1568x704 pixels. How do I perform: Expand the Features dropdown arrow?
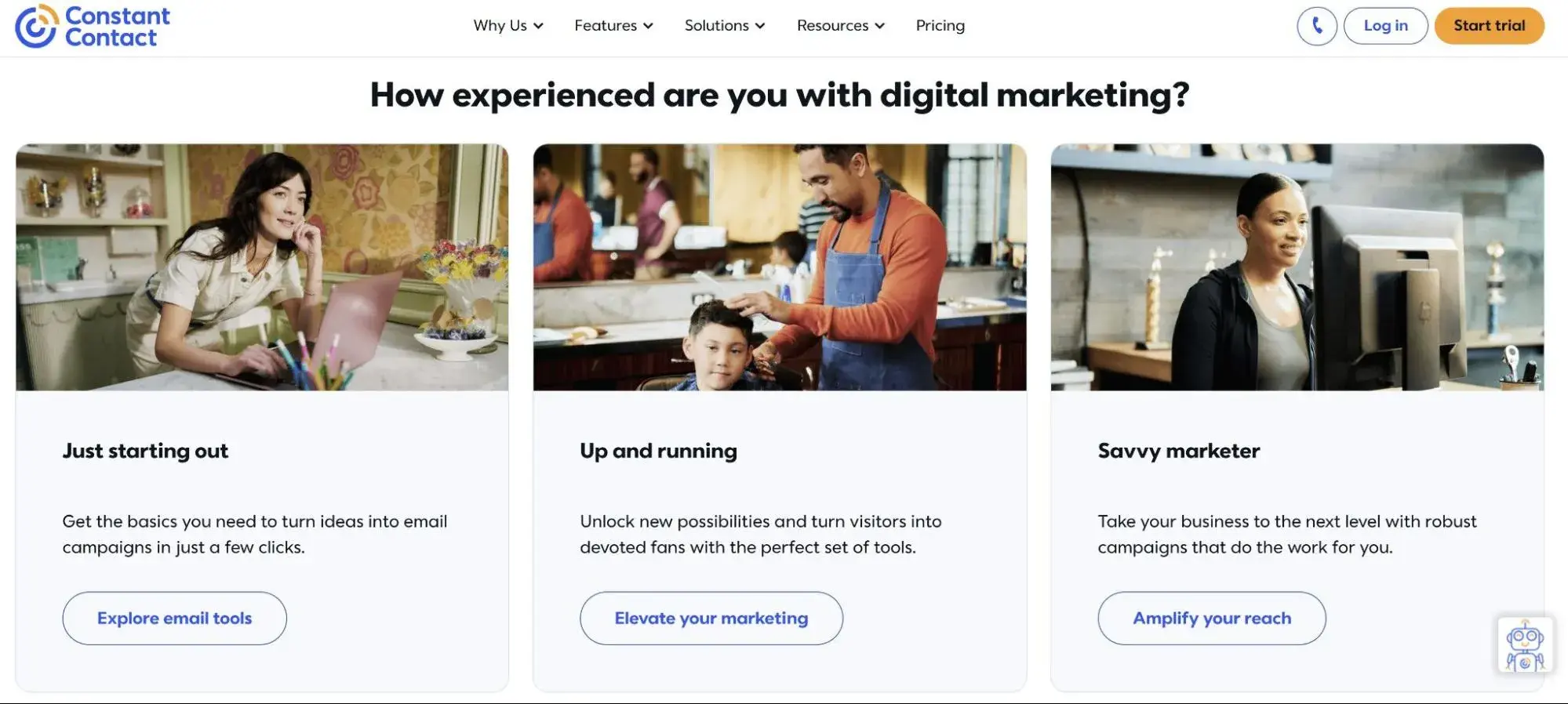(x=649, y=26)
